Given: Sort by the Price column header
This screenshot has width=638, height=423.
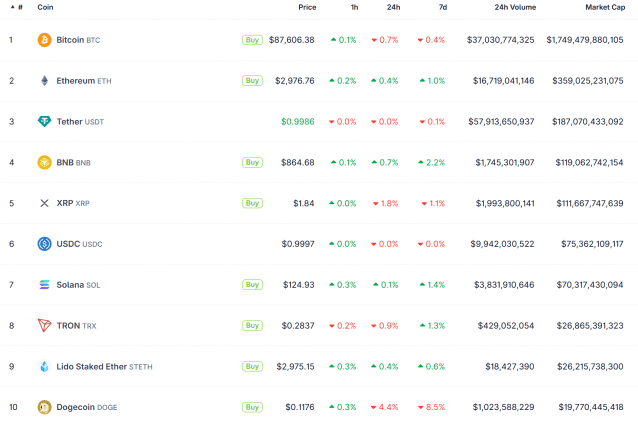Looking at the screenshot, I should click(306, 7).
